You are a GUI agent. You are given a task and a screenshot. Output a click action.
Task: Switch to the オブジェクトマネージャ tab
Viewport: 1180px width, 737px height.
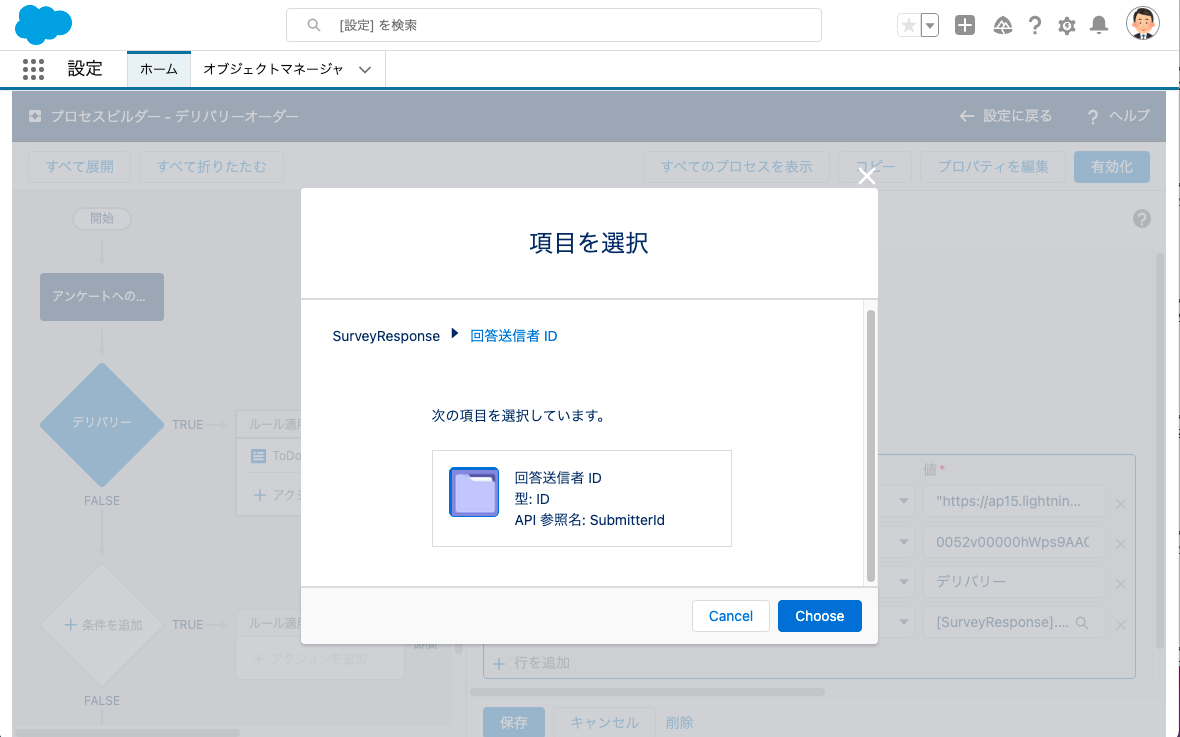(x=273, y=69)
